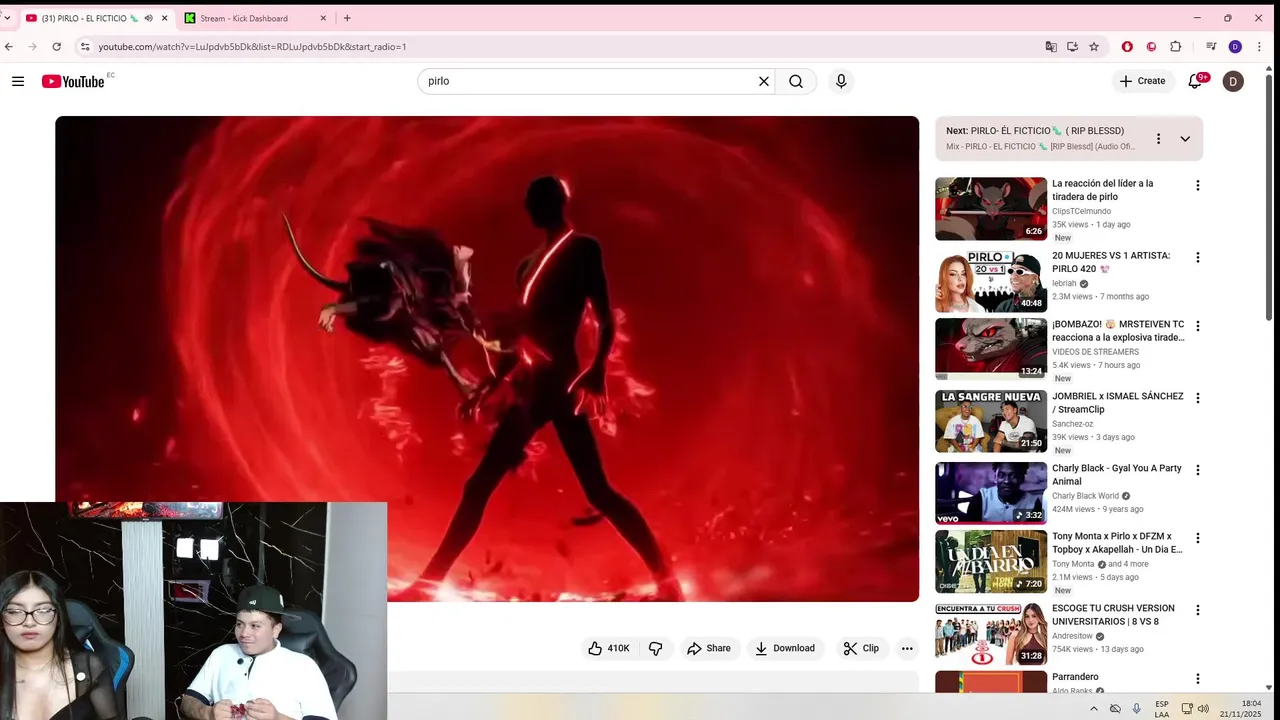Click the main video player
Image resolution: width=1280 pixels, height=720 pixels.
(487, 358)
